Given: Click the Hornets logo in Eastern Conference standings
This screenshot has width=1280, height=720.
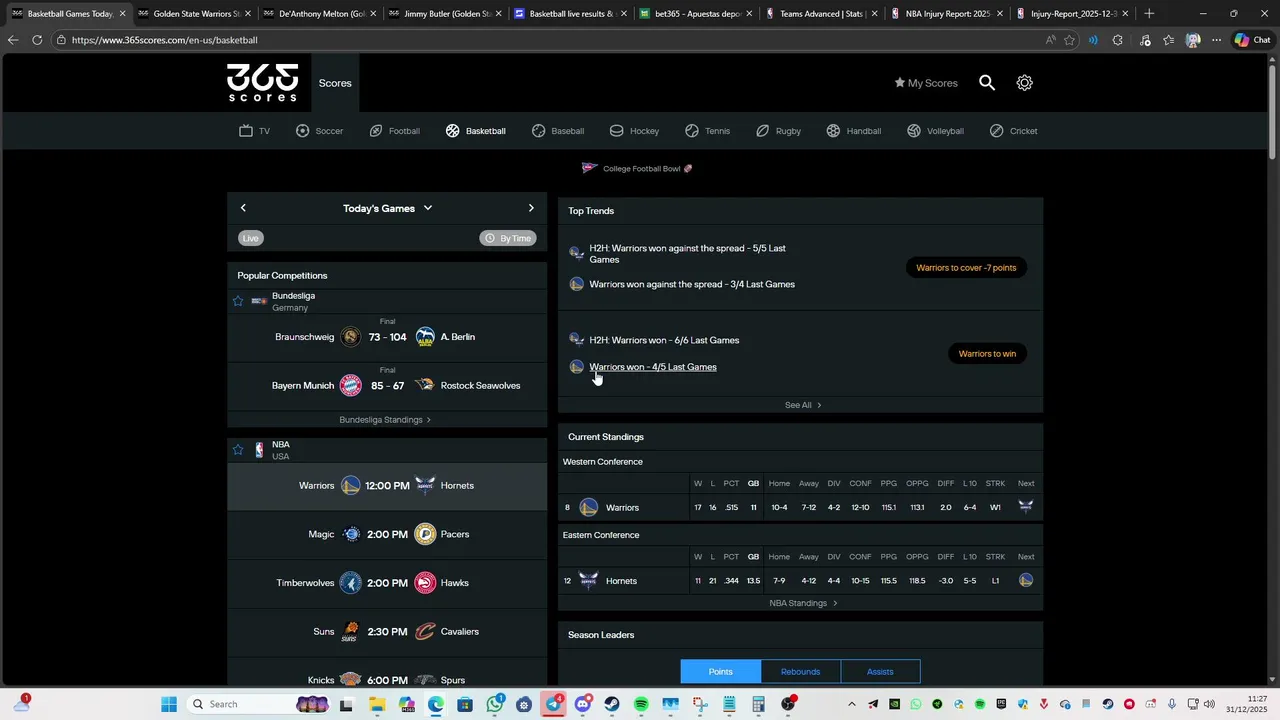Looking at the screenshot, I should pos(588,580).
